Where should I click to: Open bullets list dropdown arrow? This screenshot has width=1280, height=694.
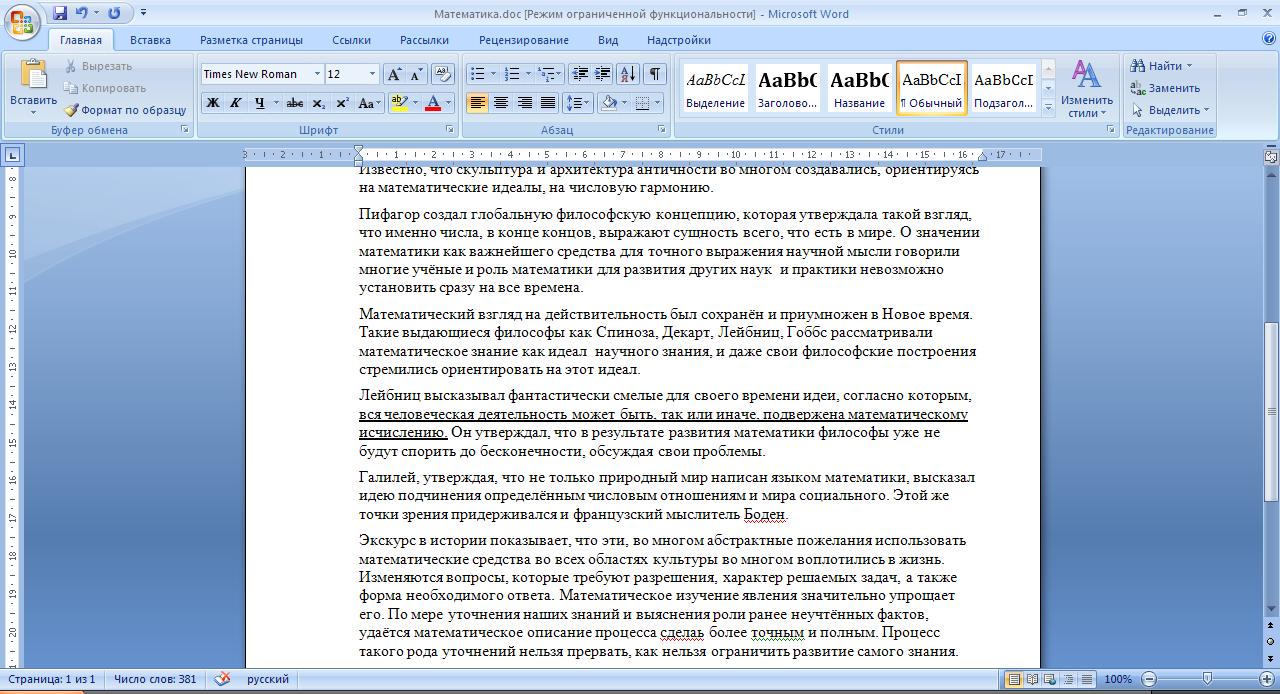pyautogui.click(x=491, y=74)
